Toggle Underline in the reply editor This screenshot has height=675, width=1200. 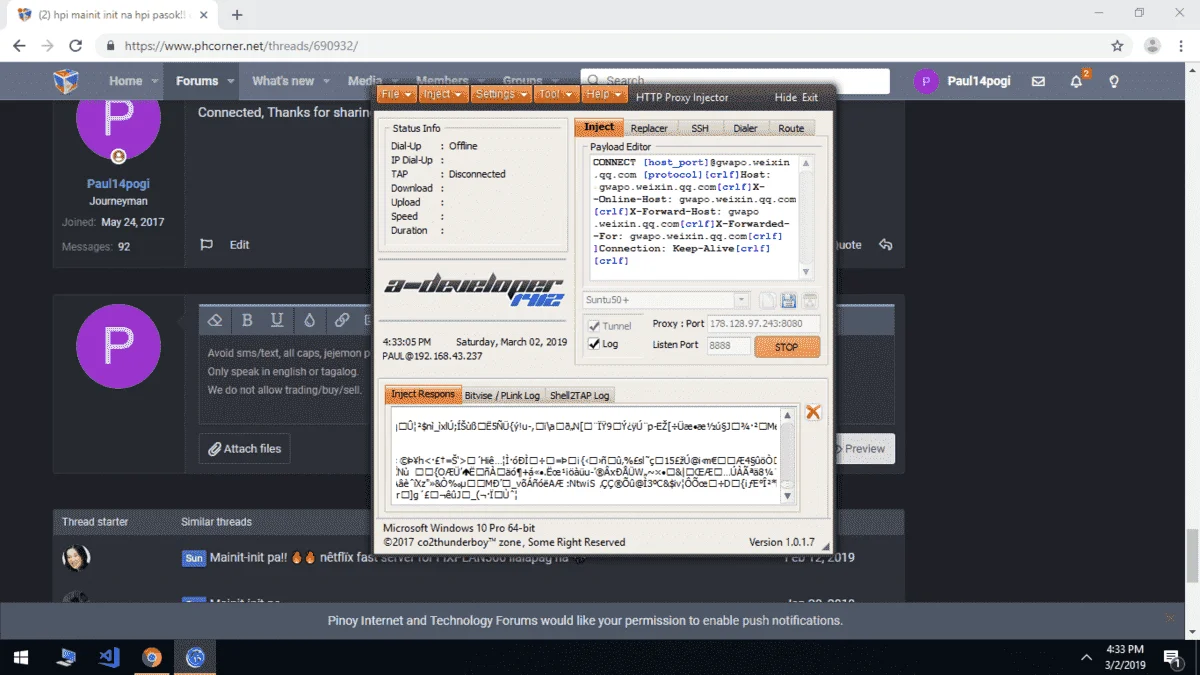(x=277, y=320)
